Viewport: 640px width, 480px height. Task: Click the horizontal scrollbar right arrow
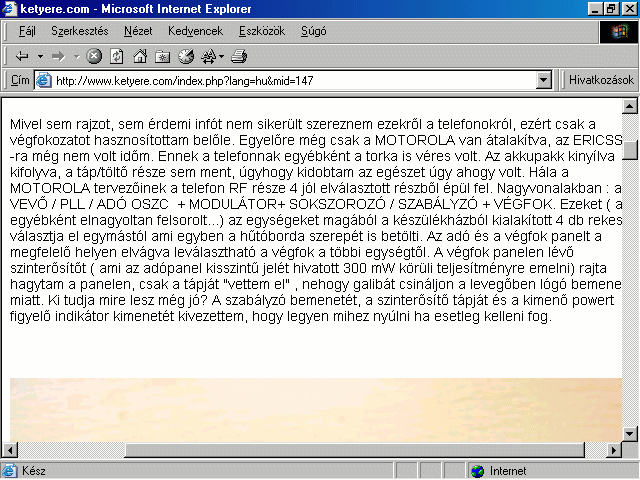[x=614, y=450]
